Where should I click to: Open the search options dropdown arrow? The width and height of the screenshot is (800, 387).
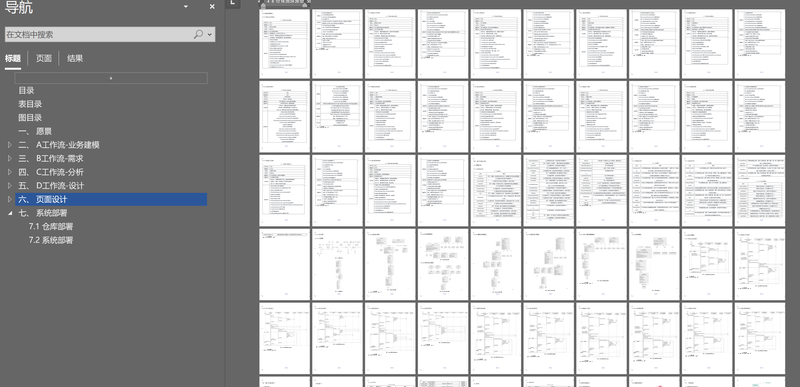pos(209,35)
